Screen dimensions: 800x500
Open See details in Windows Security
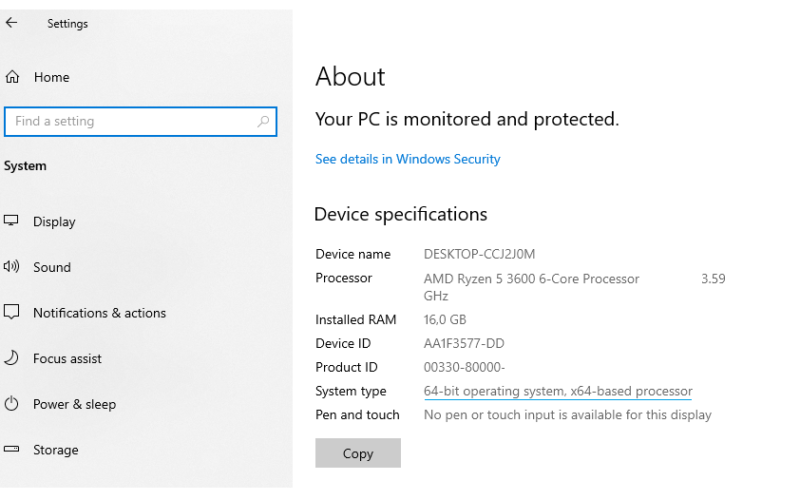[x=408, y=159]
